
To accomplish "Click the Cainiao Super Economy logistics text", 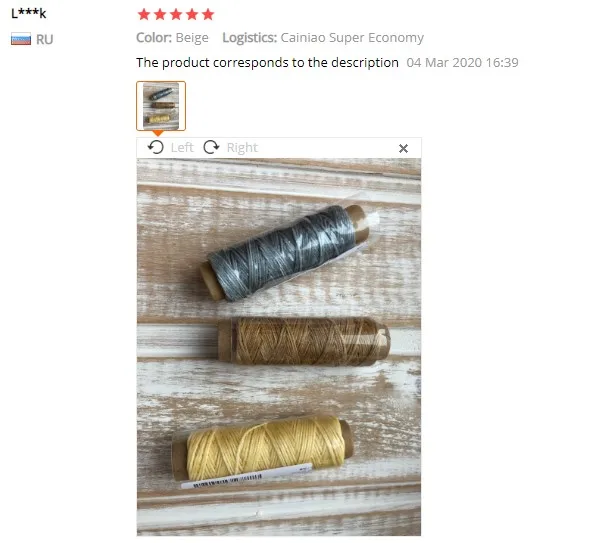I will [x=352, y=38].
